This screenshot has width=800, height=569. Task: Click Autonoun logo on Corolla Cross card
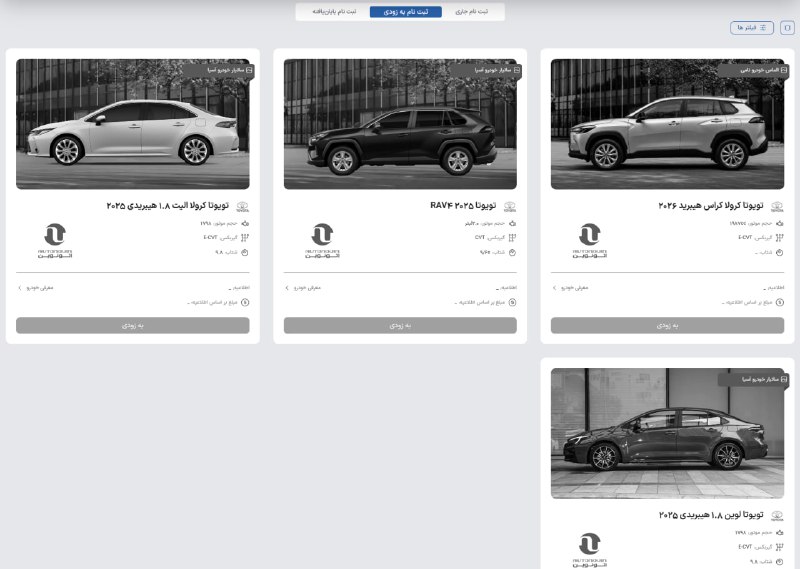click(590, 240)
